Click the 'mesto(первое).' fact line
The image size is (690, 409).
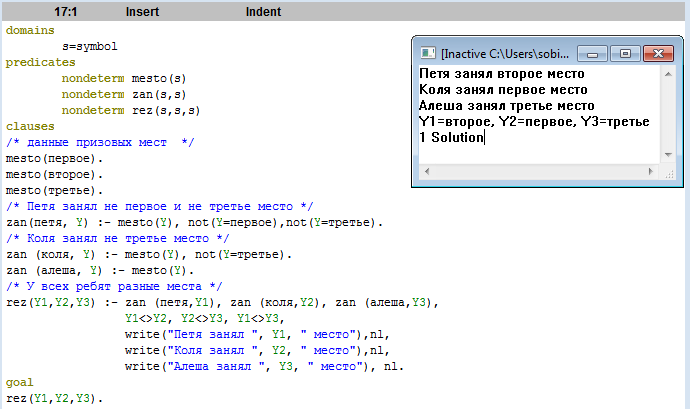pyautogui.click(x=54, y=158)
